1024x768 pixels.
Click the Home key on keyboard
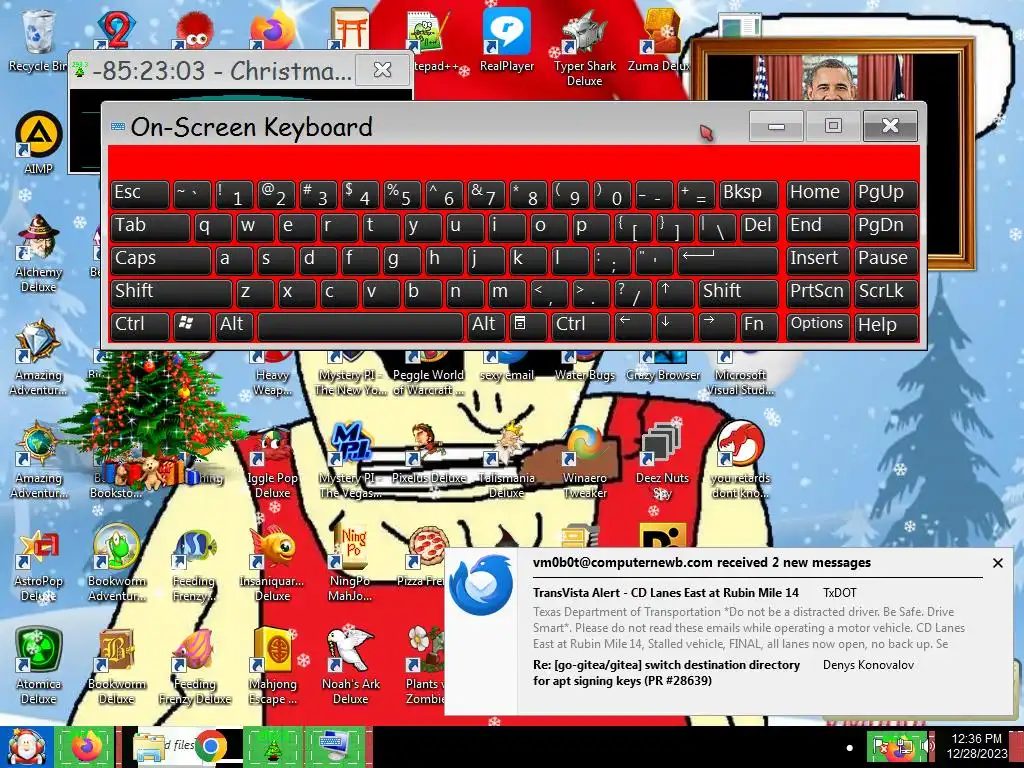pyautogui.click(x=818, y=193)
